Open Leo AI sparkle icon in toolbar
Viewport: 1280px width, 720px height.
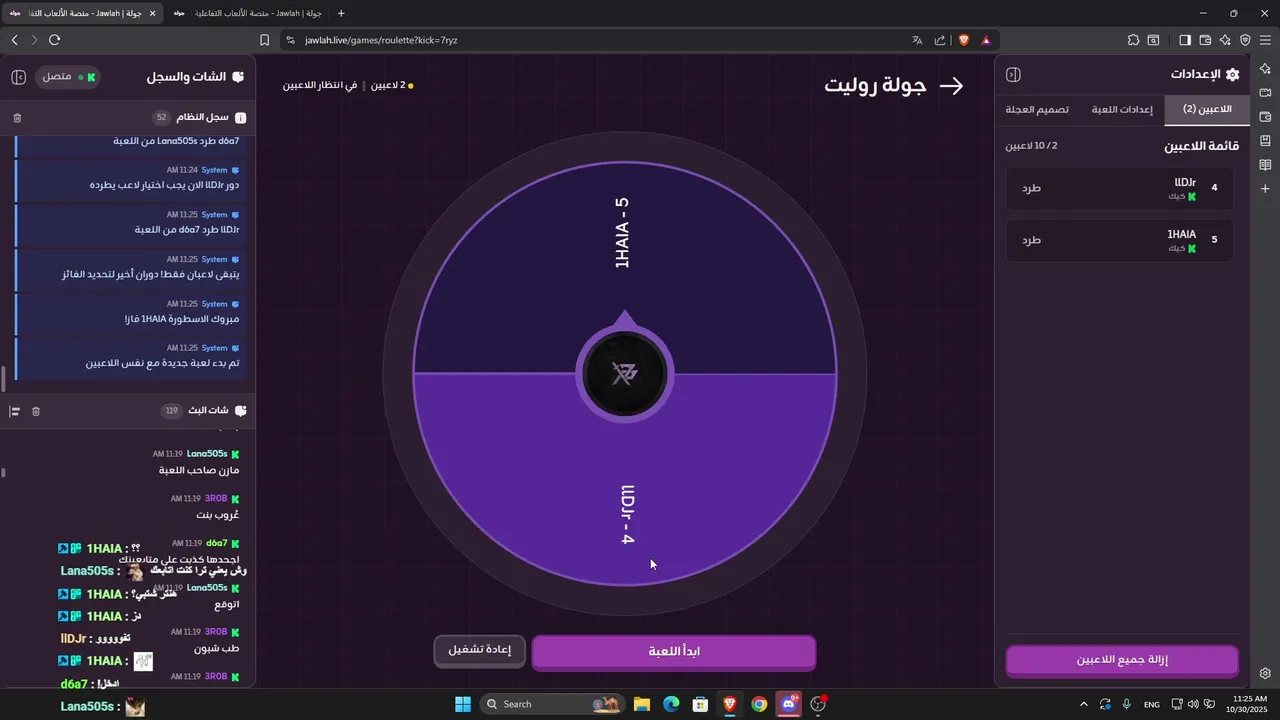(x=1225, y=40)
